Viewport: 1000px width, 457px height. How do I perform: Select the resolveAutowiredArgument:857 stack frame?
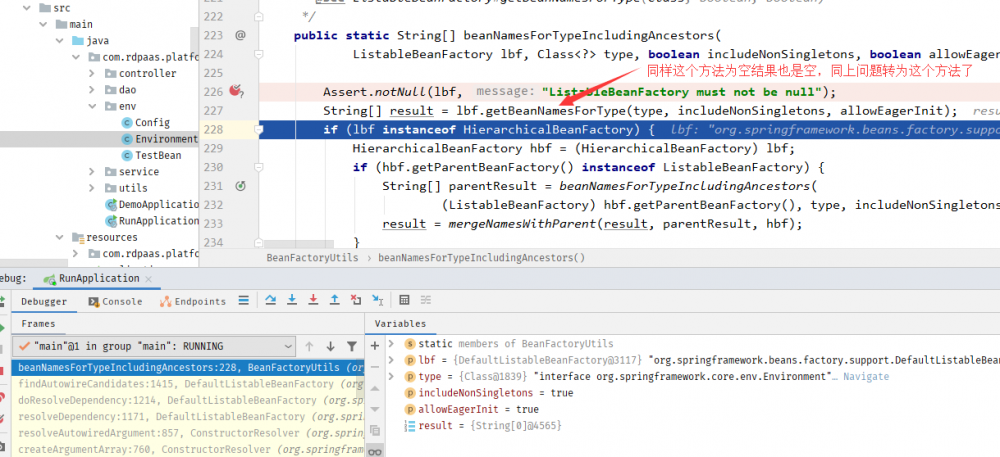[188, 433]
